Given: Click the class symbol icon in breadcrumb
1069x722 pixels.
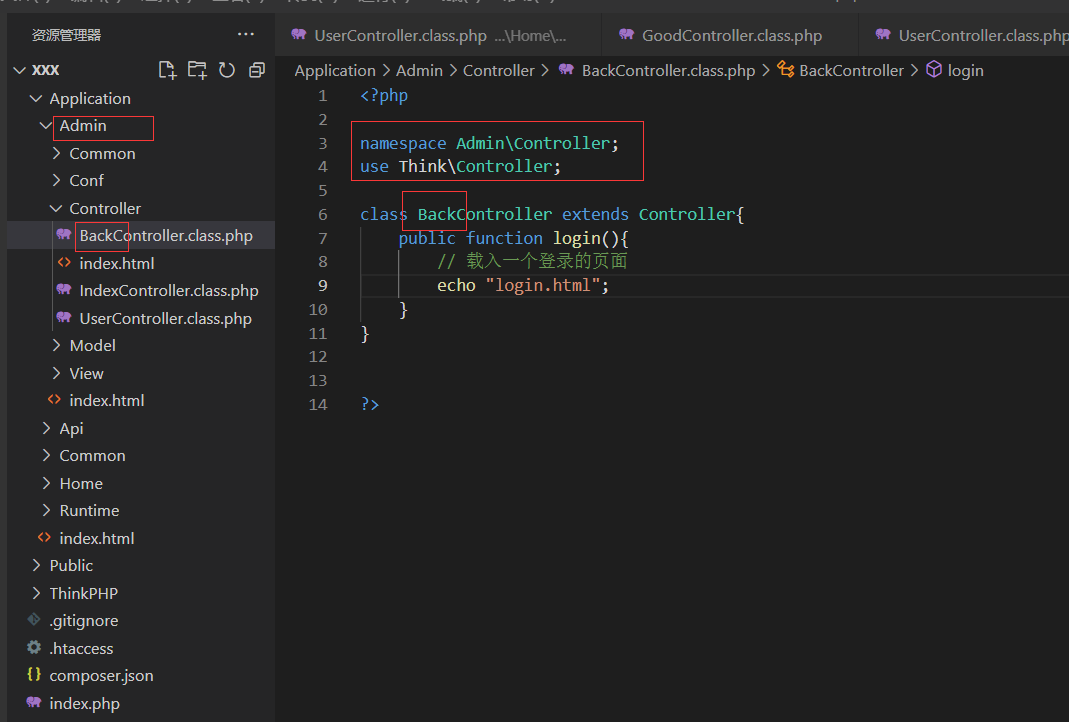Looking at the screenshot, I should [x=785, y=70].
